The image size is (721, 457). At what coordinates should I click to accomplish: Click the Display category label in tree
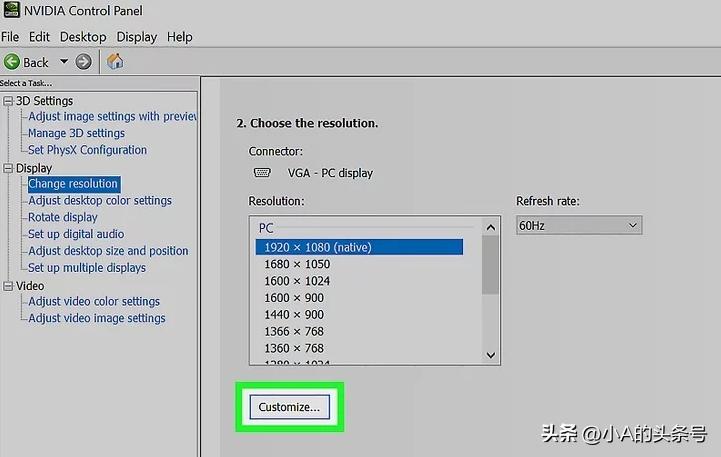click(34, 168)
